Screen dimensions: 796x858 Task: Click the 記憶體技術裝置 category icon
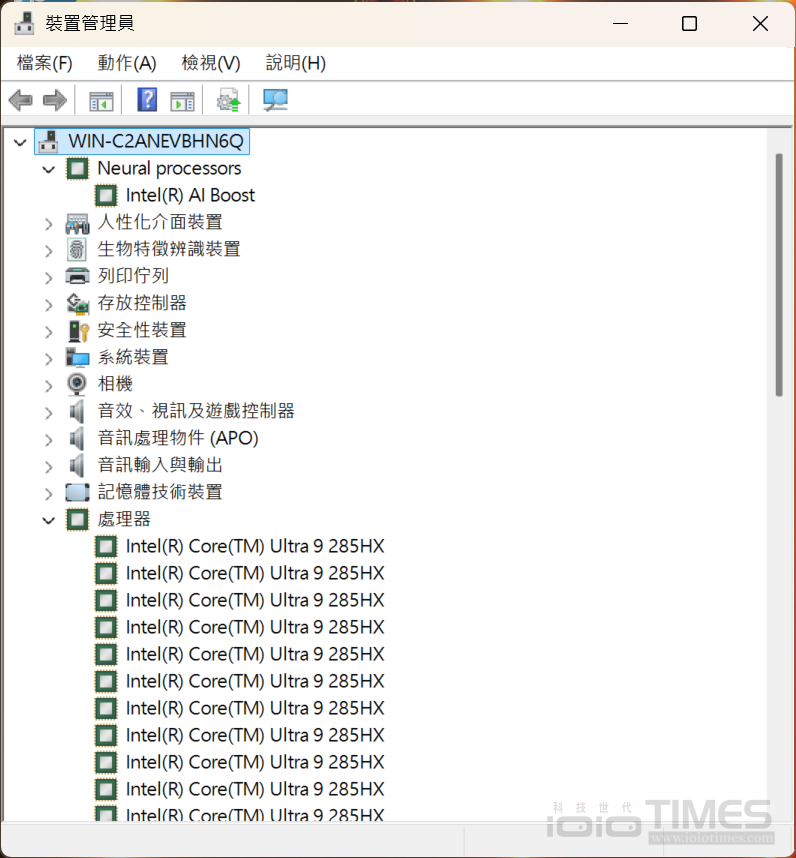click(x=77, y=492)
